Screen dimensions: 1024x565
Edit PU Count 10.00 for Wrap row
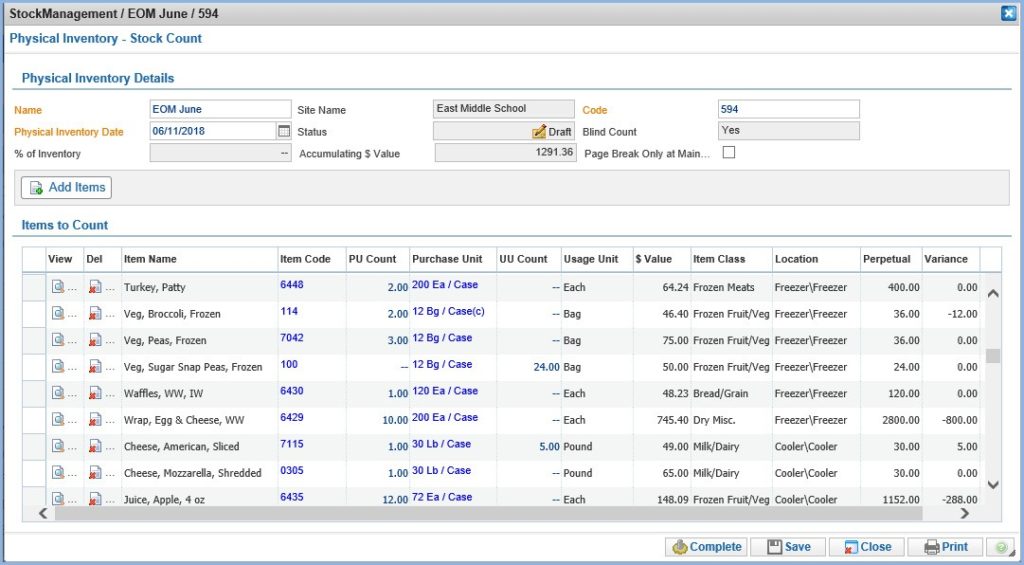tap(395, 420)
